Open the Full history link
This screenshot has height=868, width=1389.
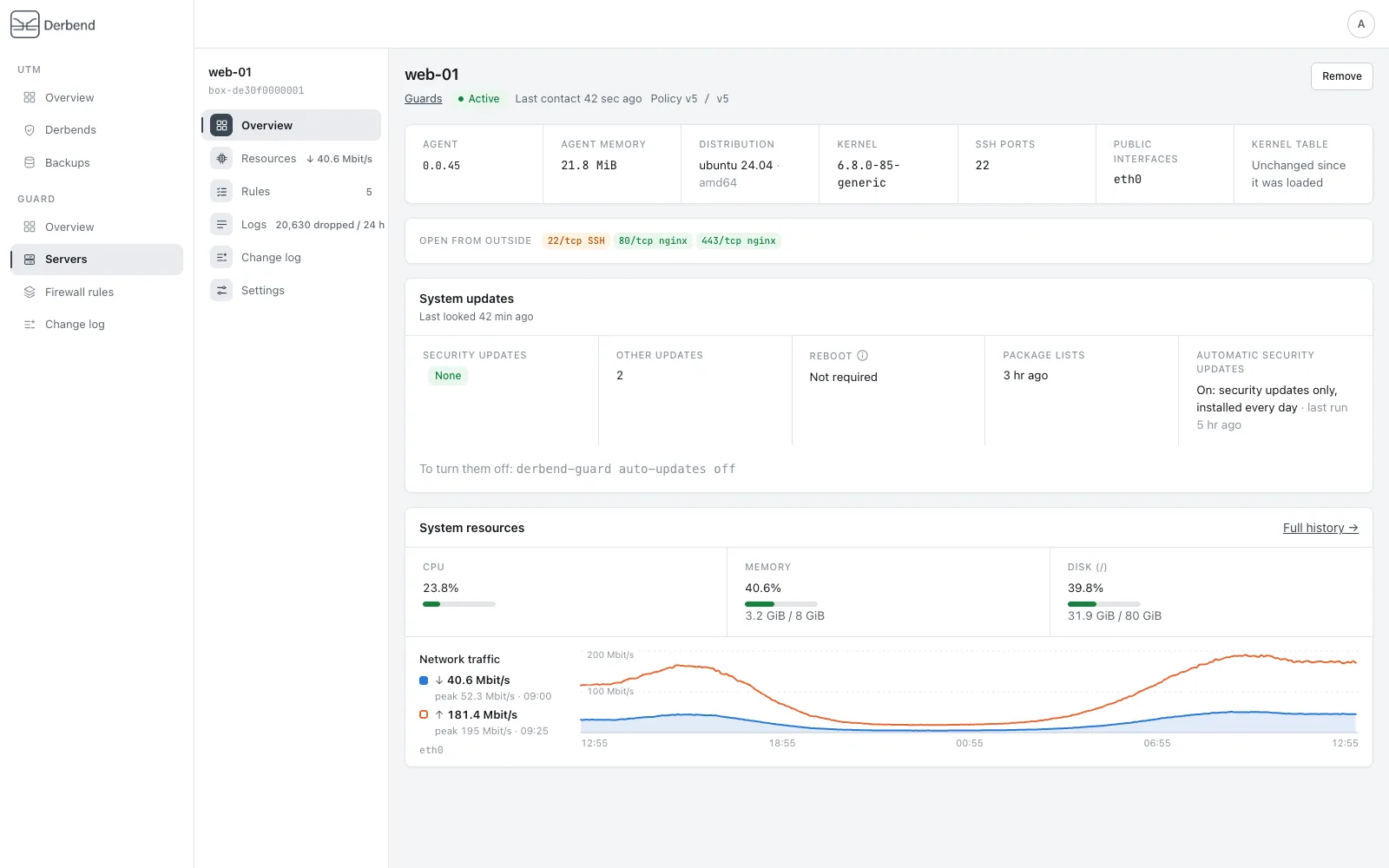1320,528
